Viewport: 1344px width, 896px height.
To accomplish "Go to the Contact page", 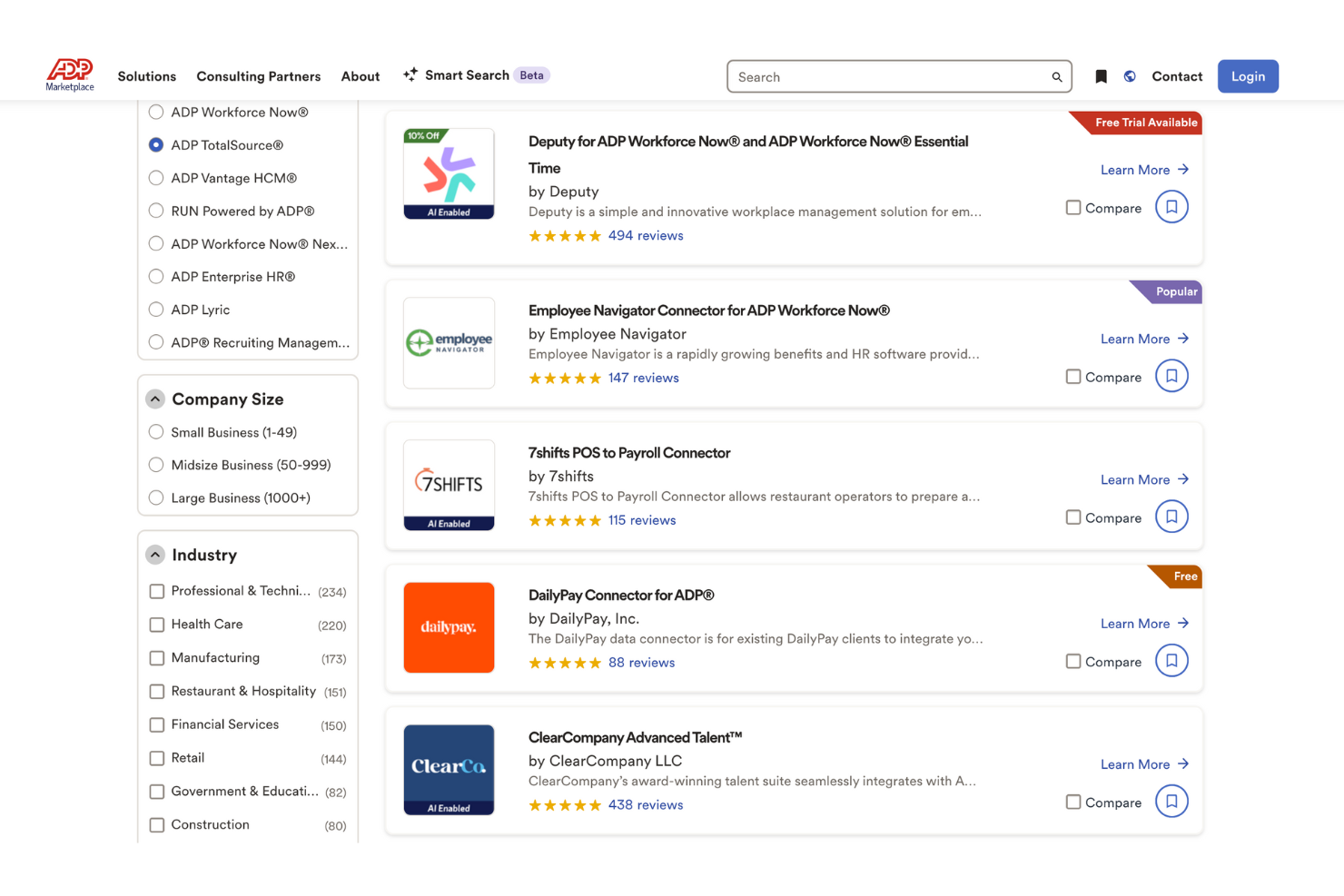I will click(1177, 76).
